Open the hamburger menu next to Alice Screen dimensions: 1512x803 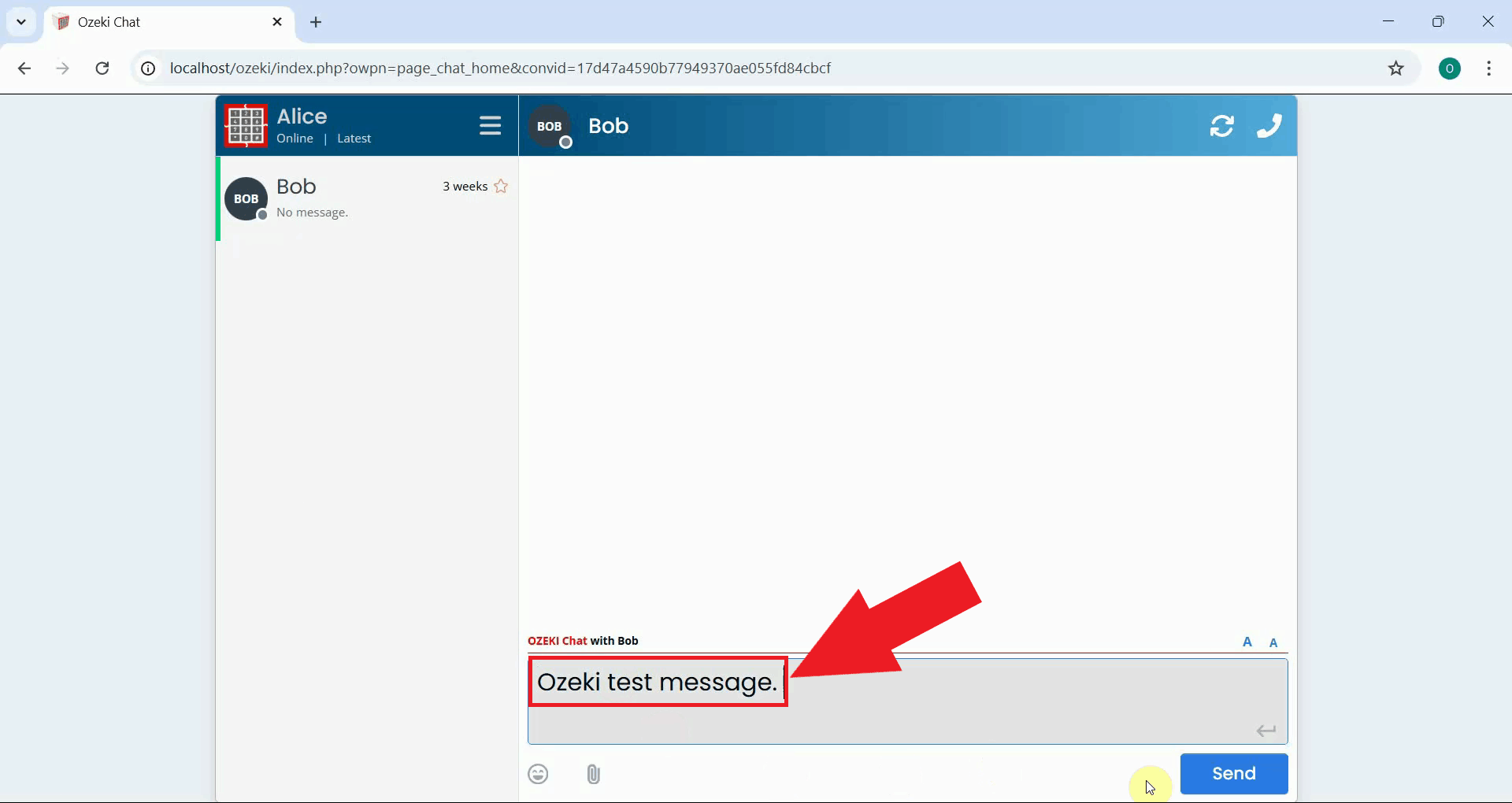[x=491, y=126]
